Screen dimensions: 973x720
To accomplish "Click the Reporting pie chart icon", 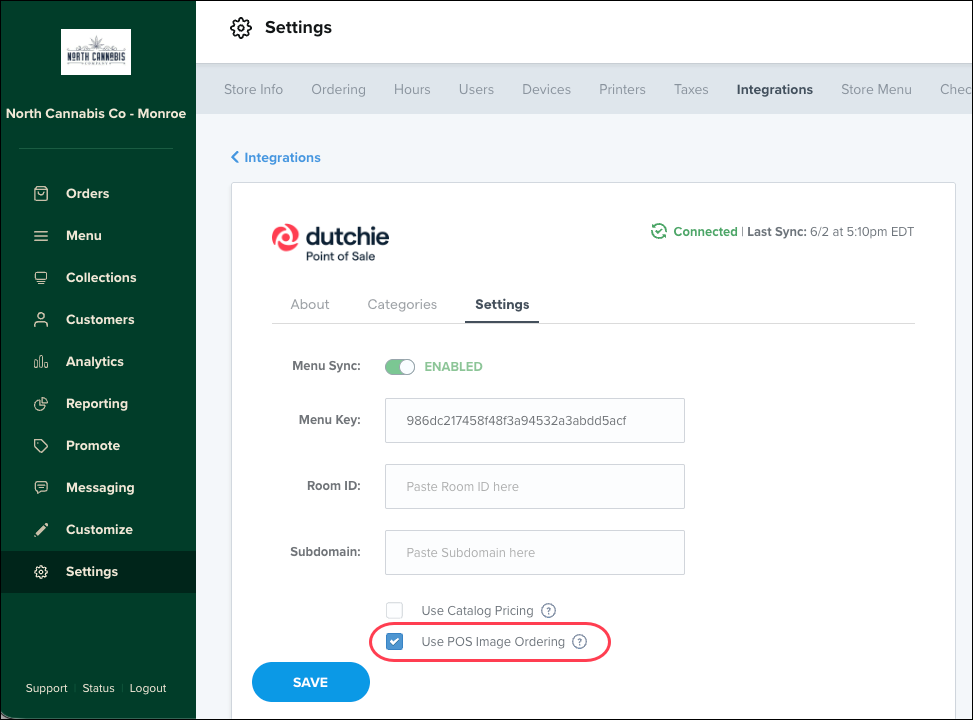I will coord(41,403).
